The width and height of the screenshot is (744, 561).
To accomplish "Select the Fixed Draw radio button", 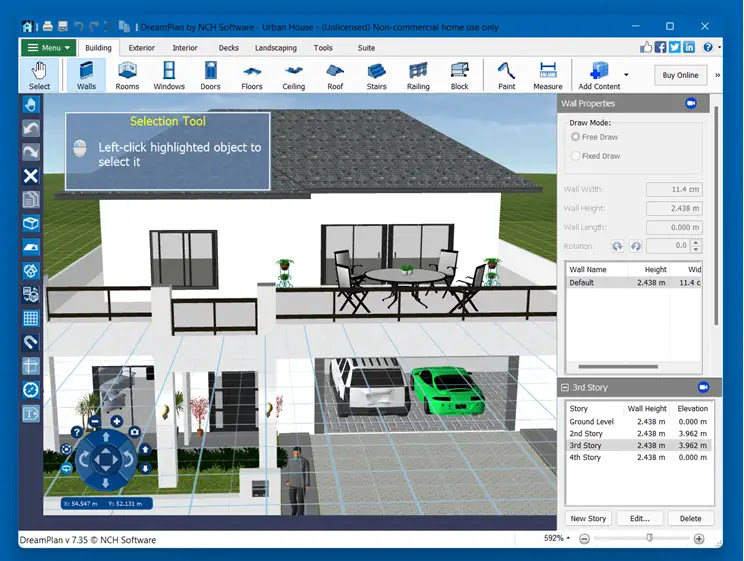I will tap(576, 156).
